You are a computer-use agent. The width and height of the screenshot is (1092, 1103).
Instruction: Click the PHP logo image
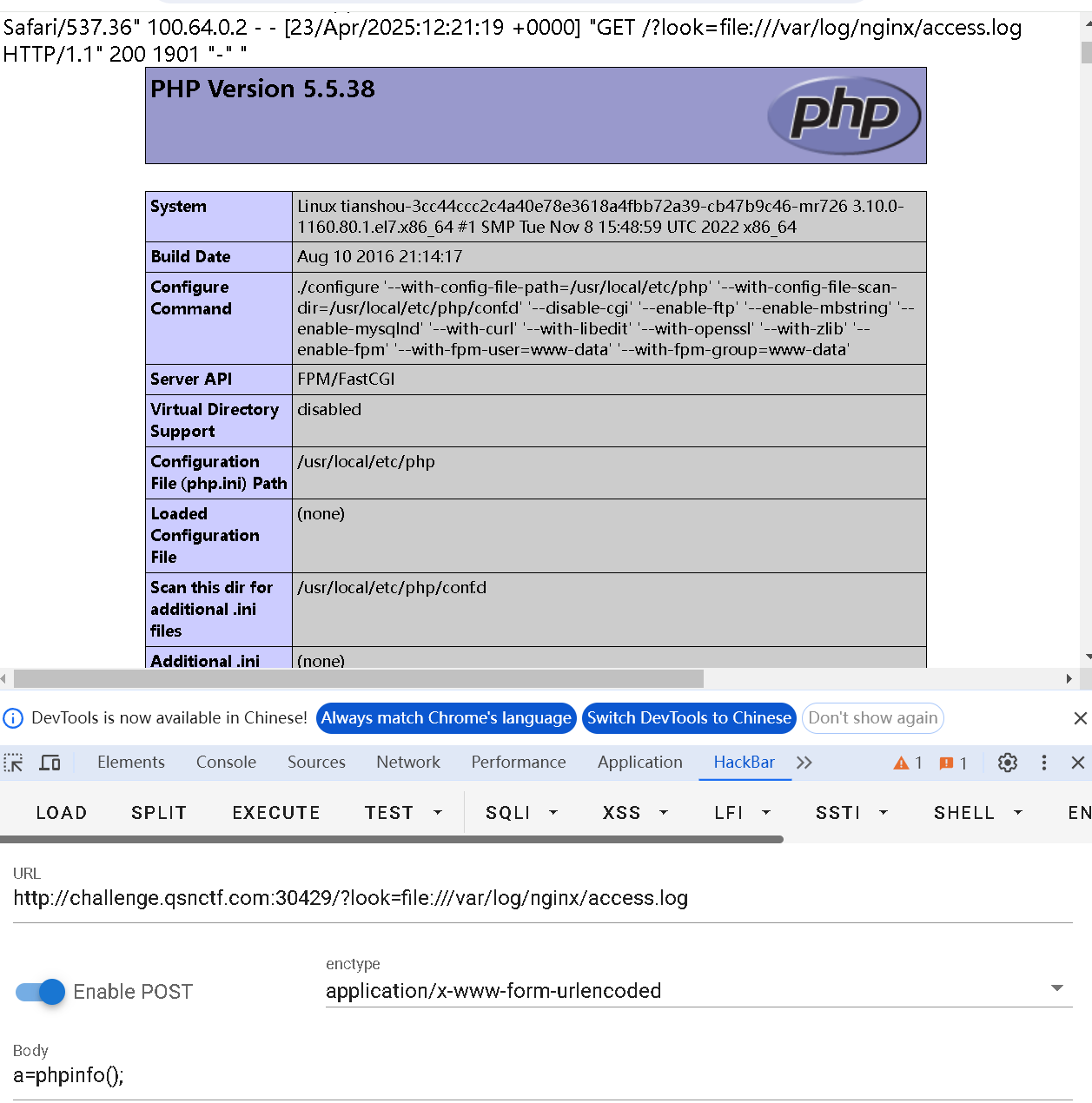[x=844, y=115]
